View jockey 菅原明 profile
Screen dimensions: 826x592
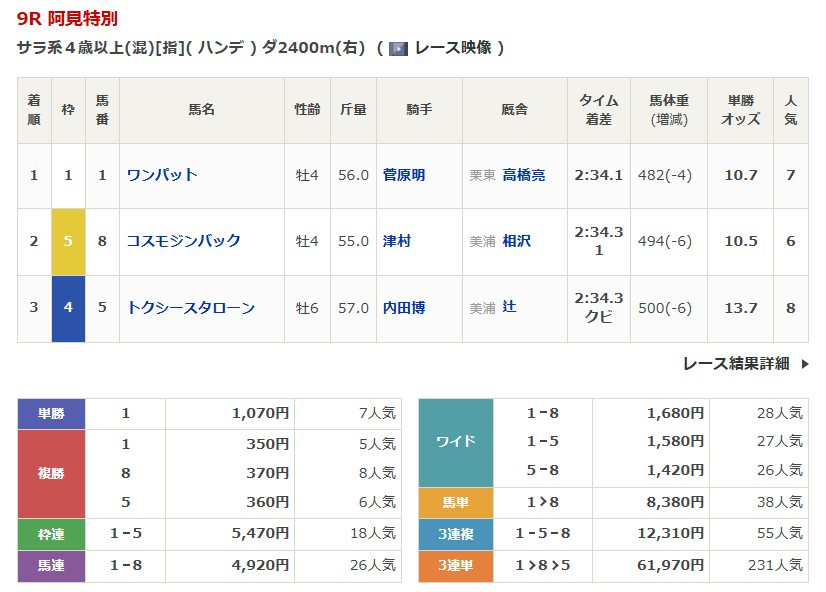pyautogui.click(x=404, y=175)
